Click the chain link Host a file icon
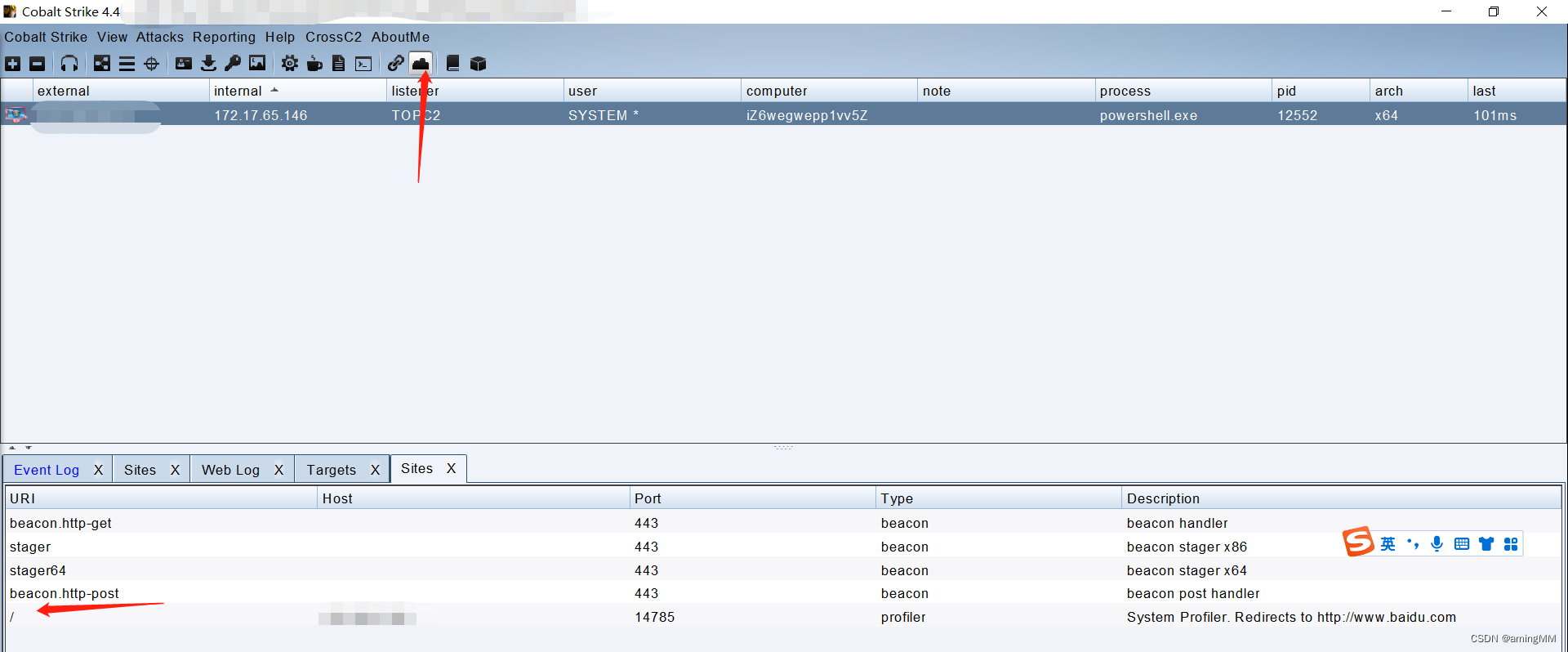The width and height of the screenshot is (1568, 652). click(x=396, y=64)
